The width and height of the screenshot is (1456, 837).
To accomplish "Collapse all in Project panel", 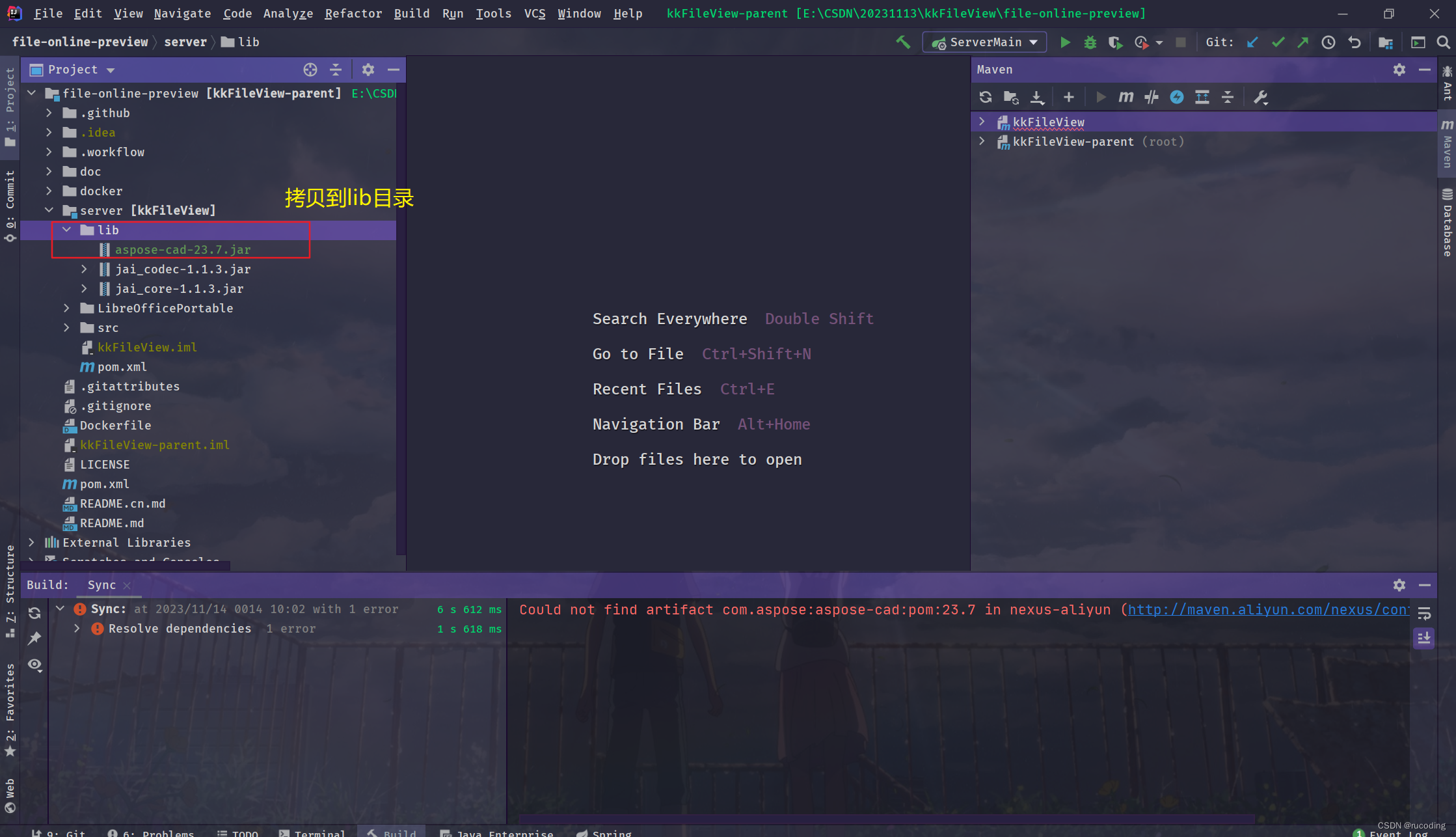I will click(x=336, y=70).
